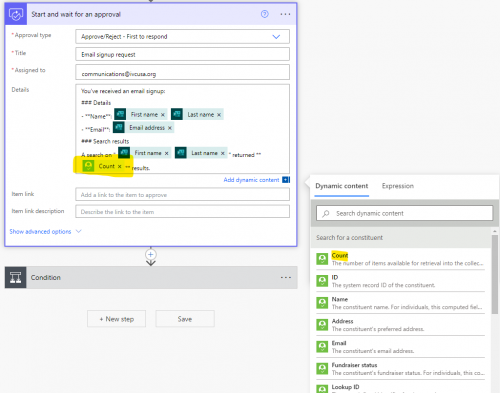The height and width of the screenshot is (393, 500).
Task: Remove the Count token from Details
Action: tap(119, 166)
